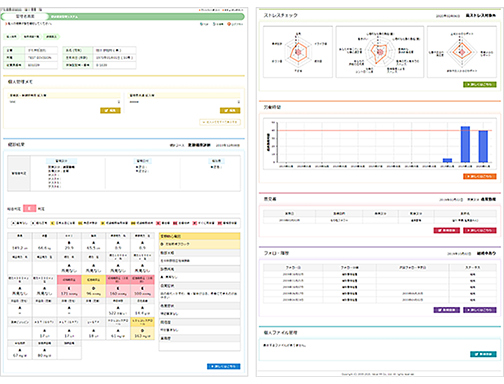Viewport: 504px width, 384px height.
Task: Click the right purple details button under follow history
Action: point(480,310)
